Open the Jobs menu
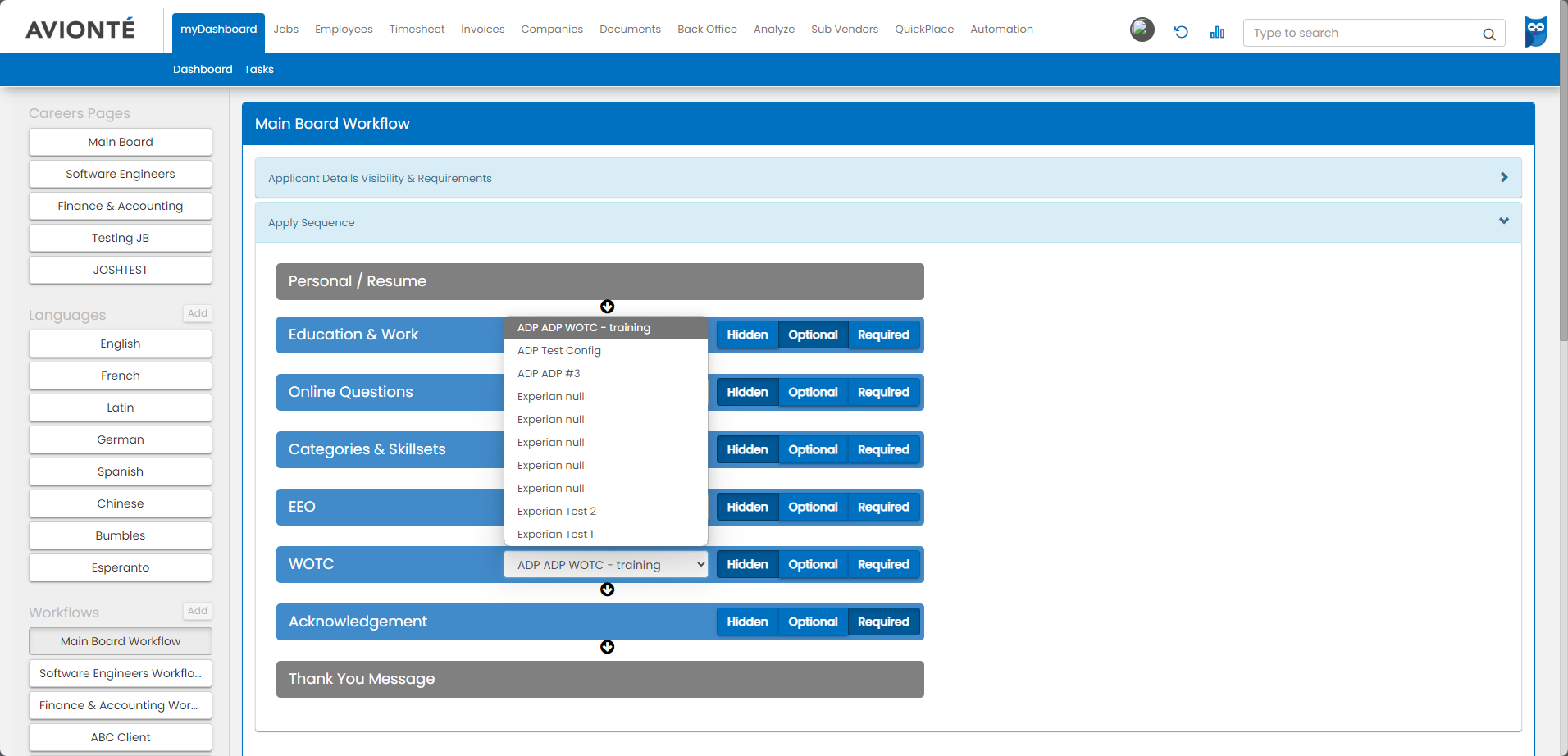Screen dimensions: 1568x756 pos(286,29)
